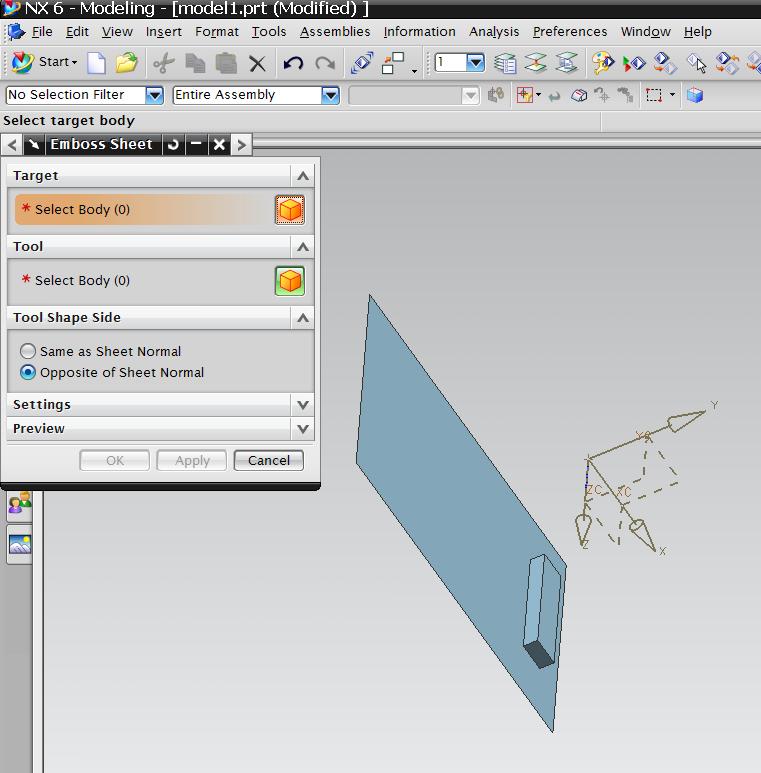Collapse the Target section
Screen dimensions: 761x773
(303, 176)
